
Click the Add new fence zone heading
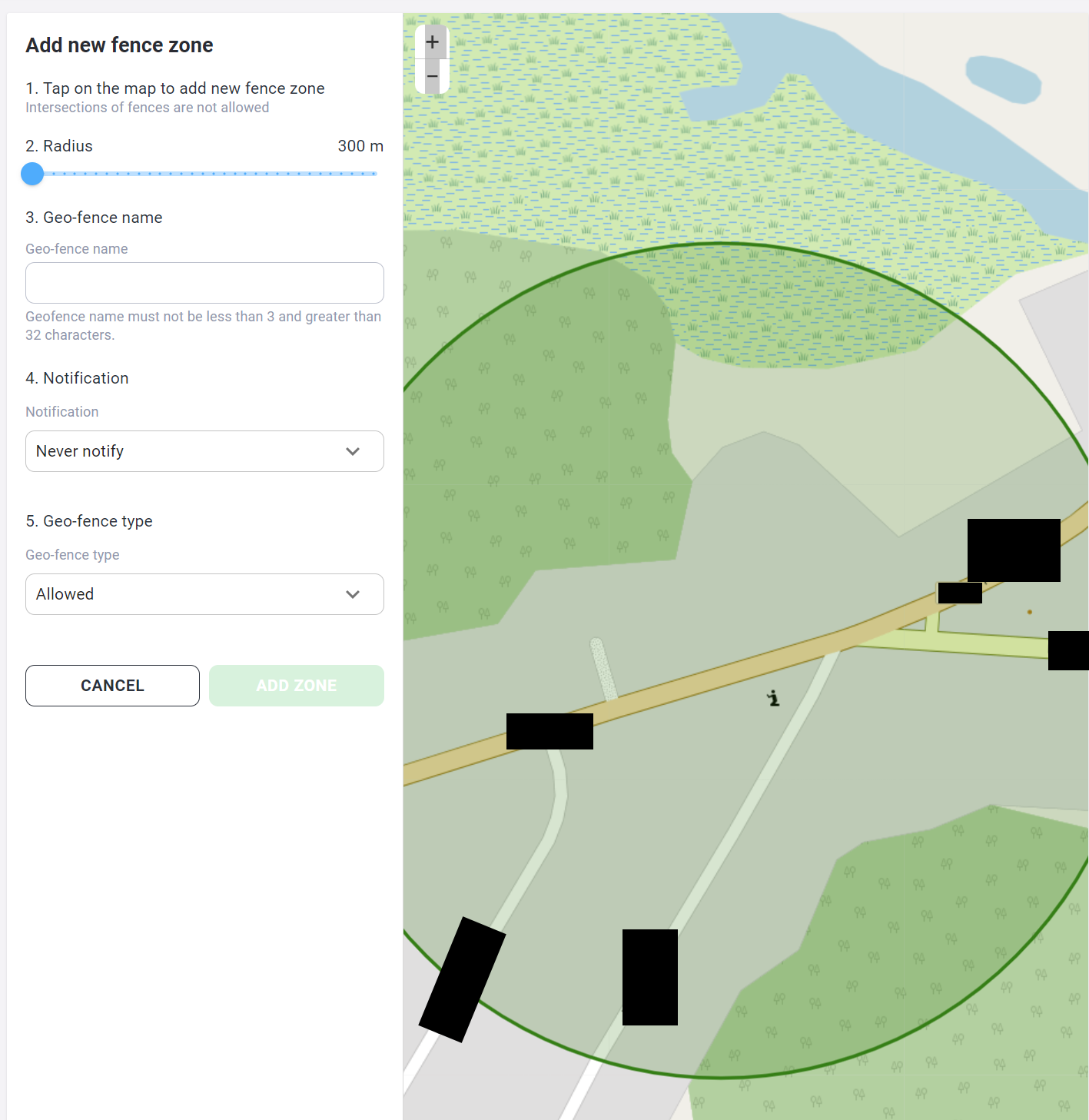point(119,45)
